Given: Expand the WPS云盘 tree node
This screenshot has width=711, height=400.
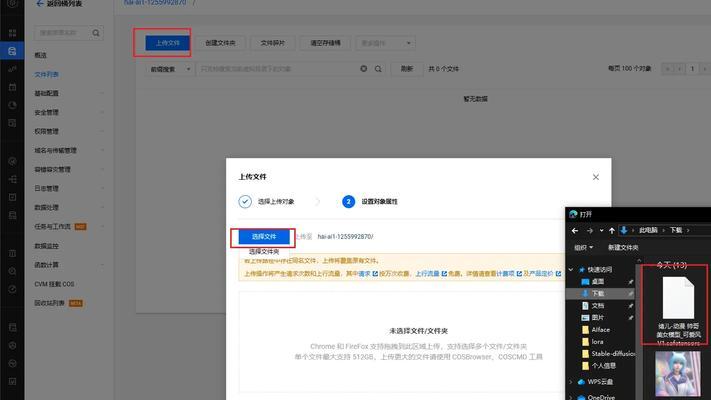Looking at the screenshot, I should (571, 382).
